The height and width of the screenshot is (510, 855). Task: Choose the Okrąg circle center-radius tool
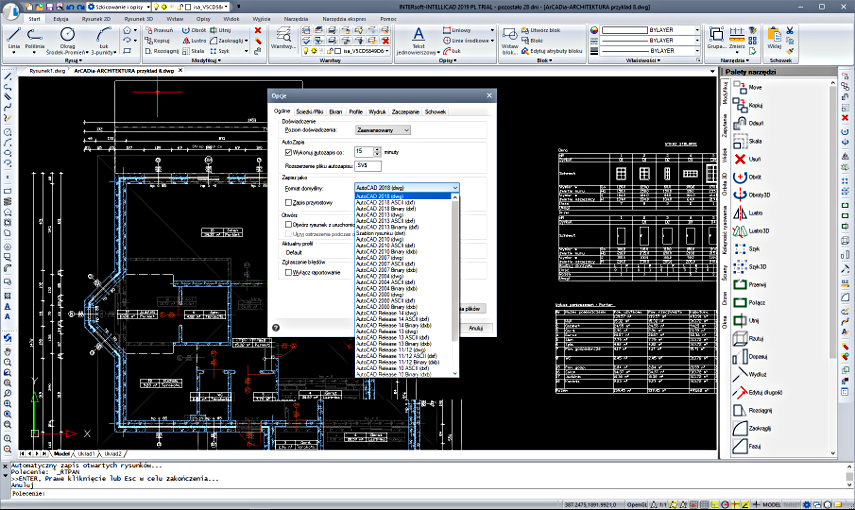(67, 40)
